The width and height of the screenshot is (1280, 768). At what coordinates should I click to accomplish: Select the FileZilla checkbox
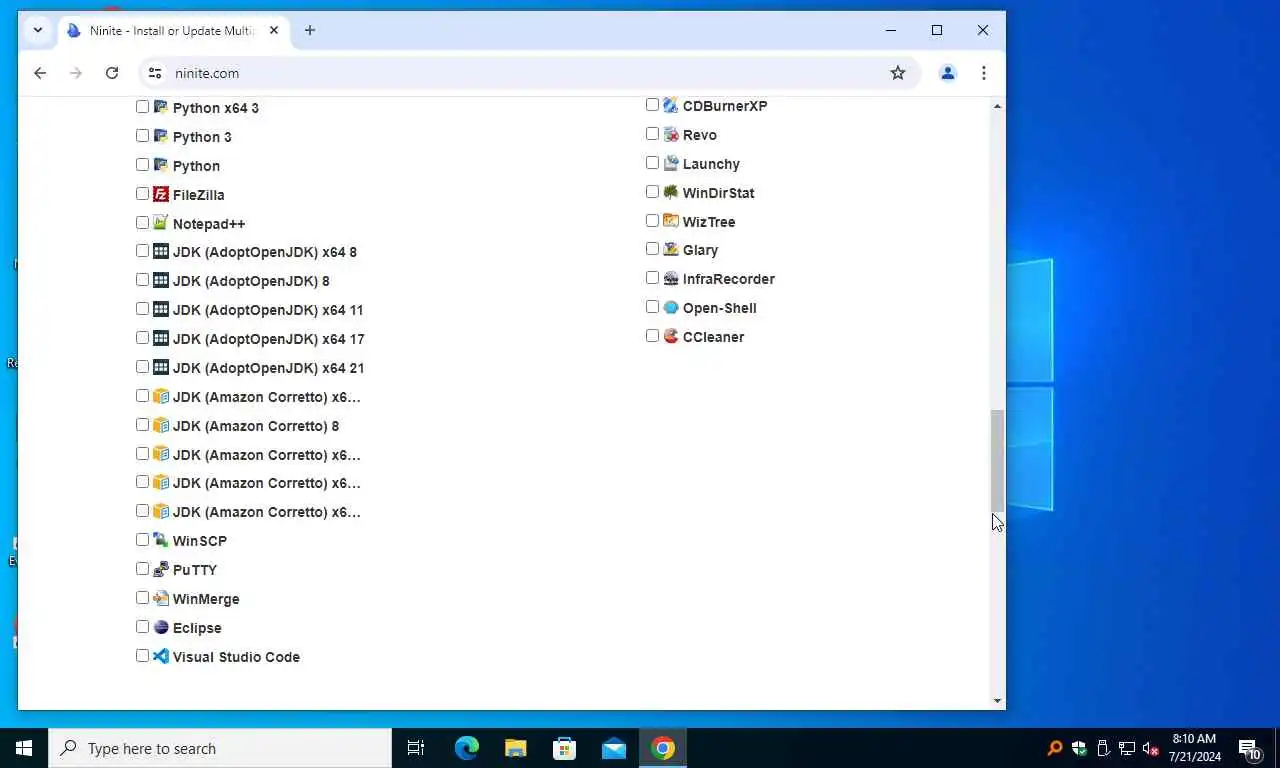click(142, 194)
